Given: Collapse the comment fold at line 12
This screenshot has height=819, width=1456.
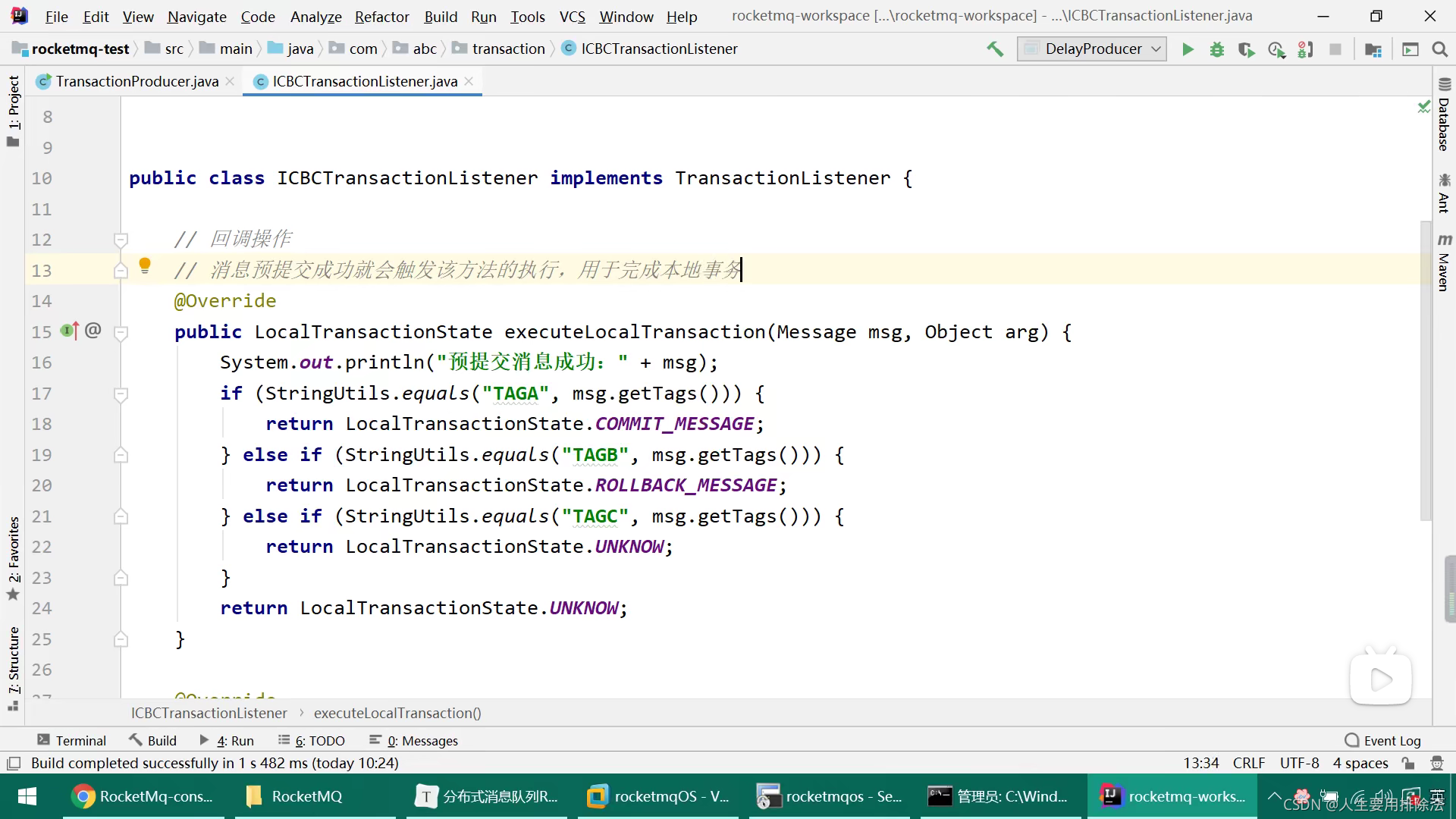Looking at the screenshot, I should coord(121,240).
